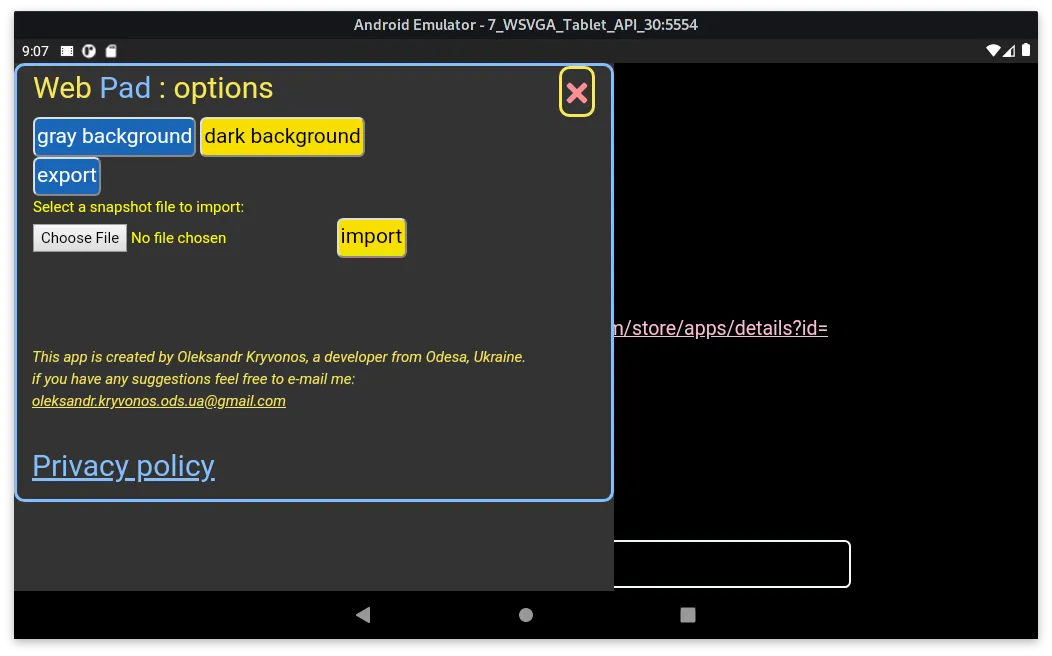Image resolution: width=1052 pixels, height=656 pixels.
Task: Click the 'This app is created by' text line
Action: tap(278, 357)
